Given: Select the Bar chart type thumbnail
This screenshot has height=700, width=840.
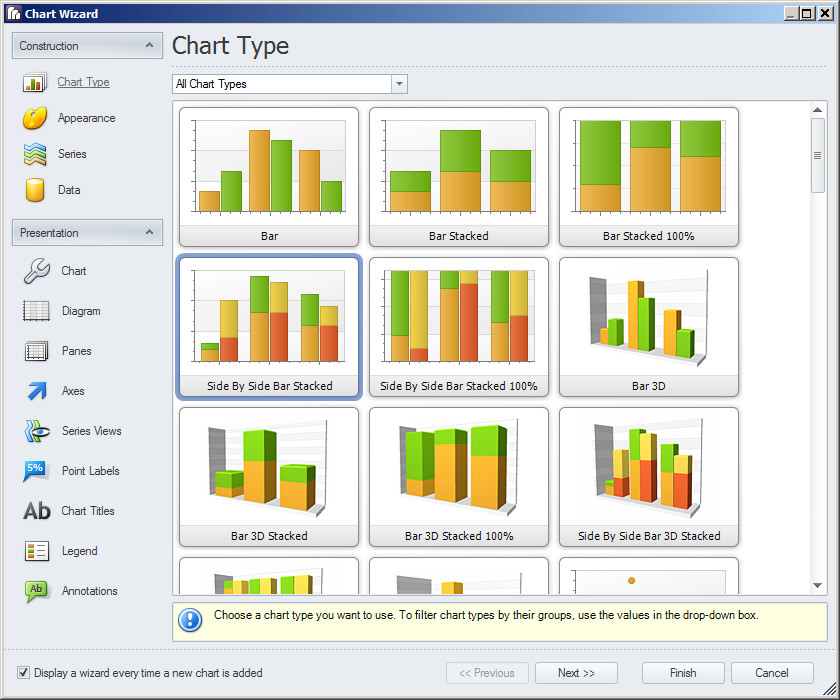Looking at the screenshot, I should [x=269, y=177].
